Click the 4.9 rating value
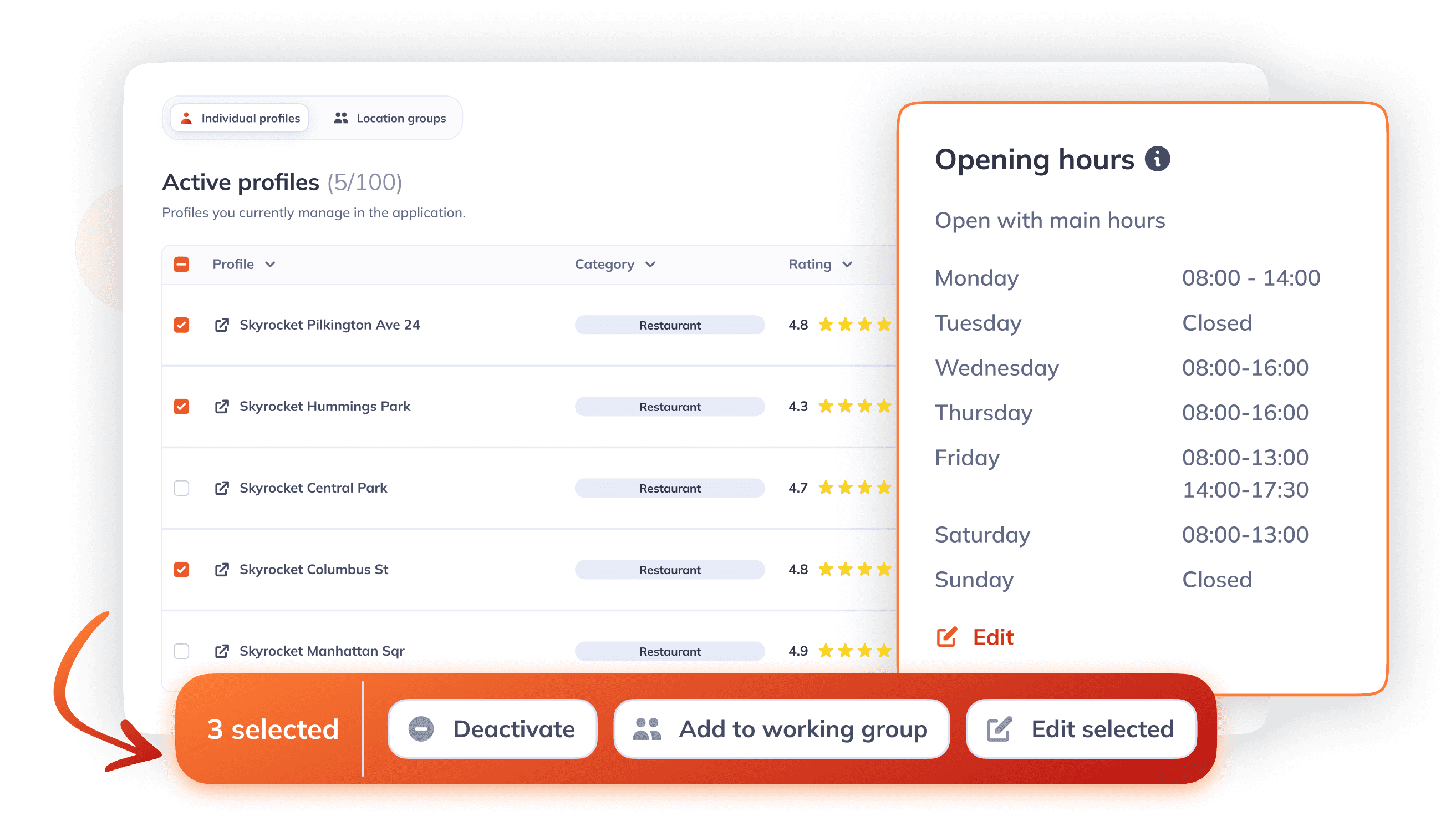The height and width of the screenshot is (816, 1456). point(798,650)
